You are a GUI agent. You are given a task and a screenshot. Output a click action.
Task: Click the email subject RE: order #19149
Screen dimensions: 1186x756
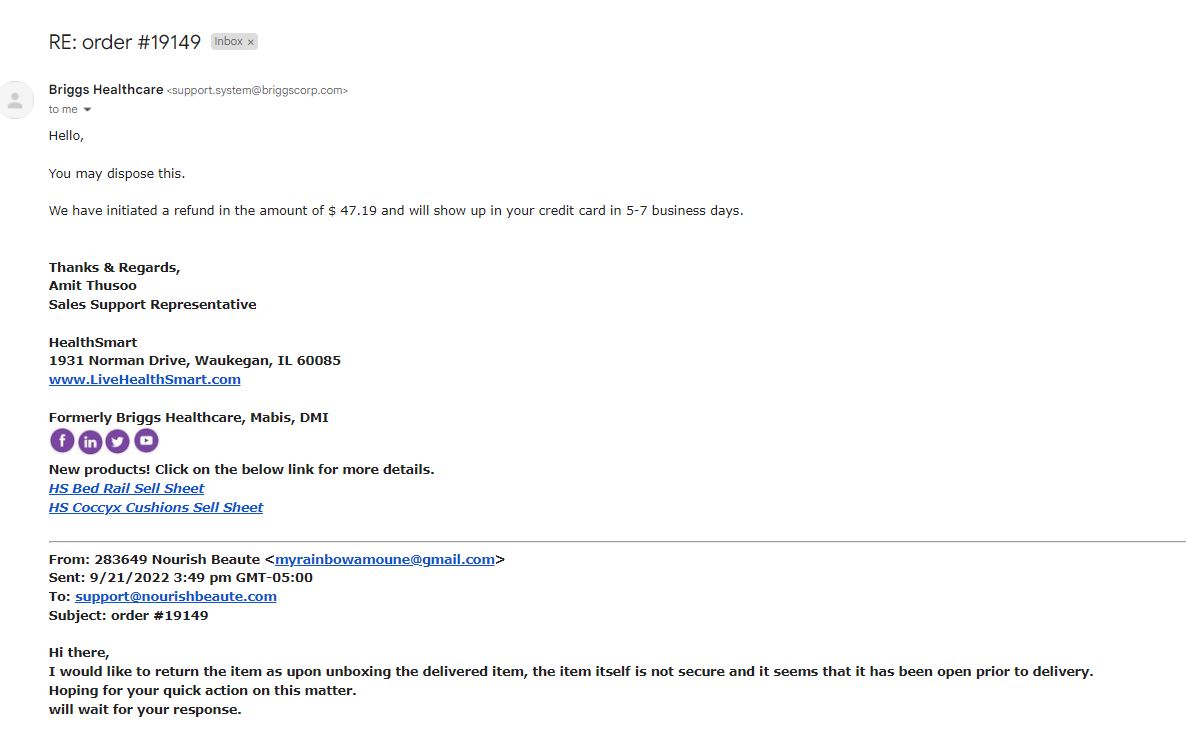(x=125, y=42)
